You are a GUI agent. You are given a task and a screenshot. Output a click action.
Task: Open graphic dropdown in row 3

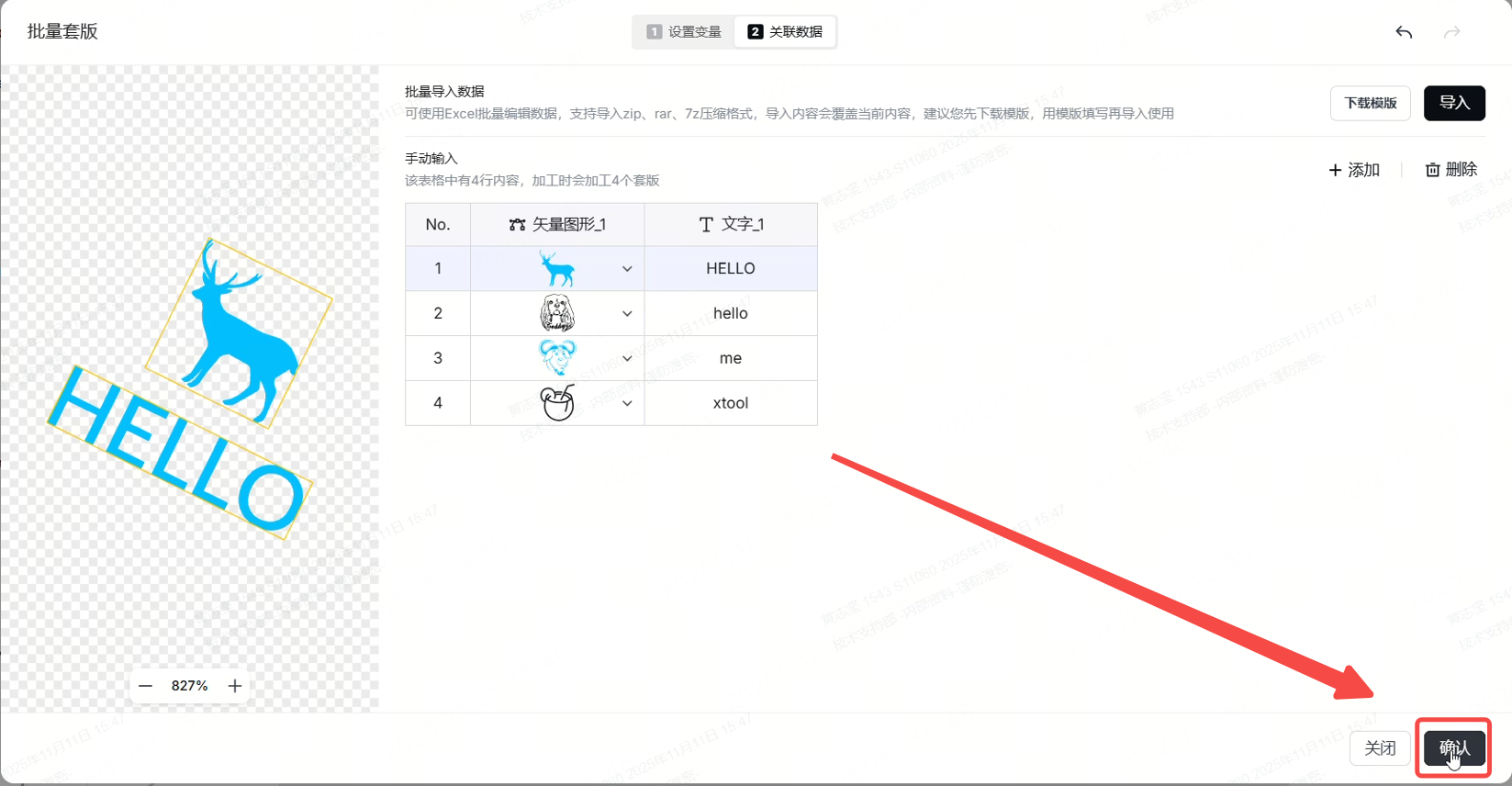627,359
